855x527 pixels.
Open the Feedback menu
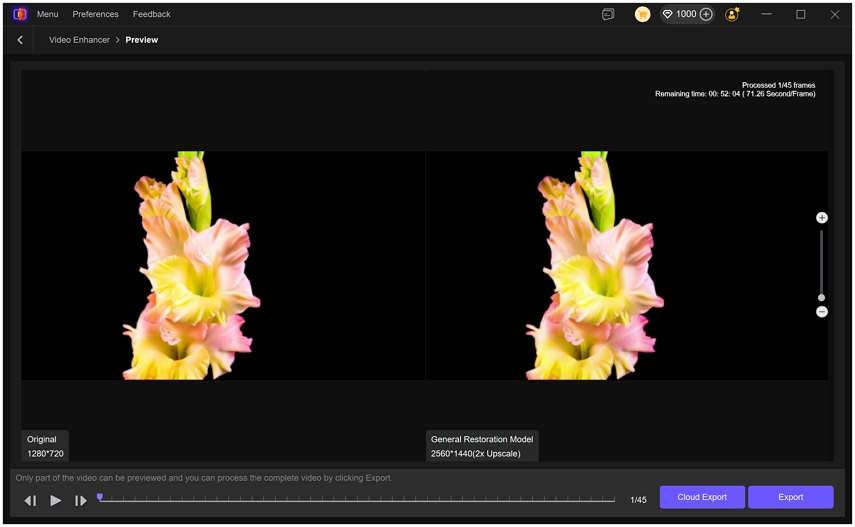pos(152,14)
